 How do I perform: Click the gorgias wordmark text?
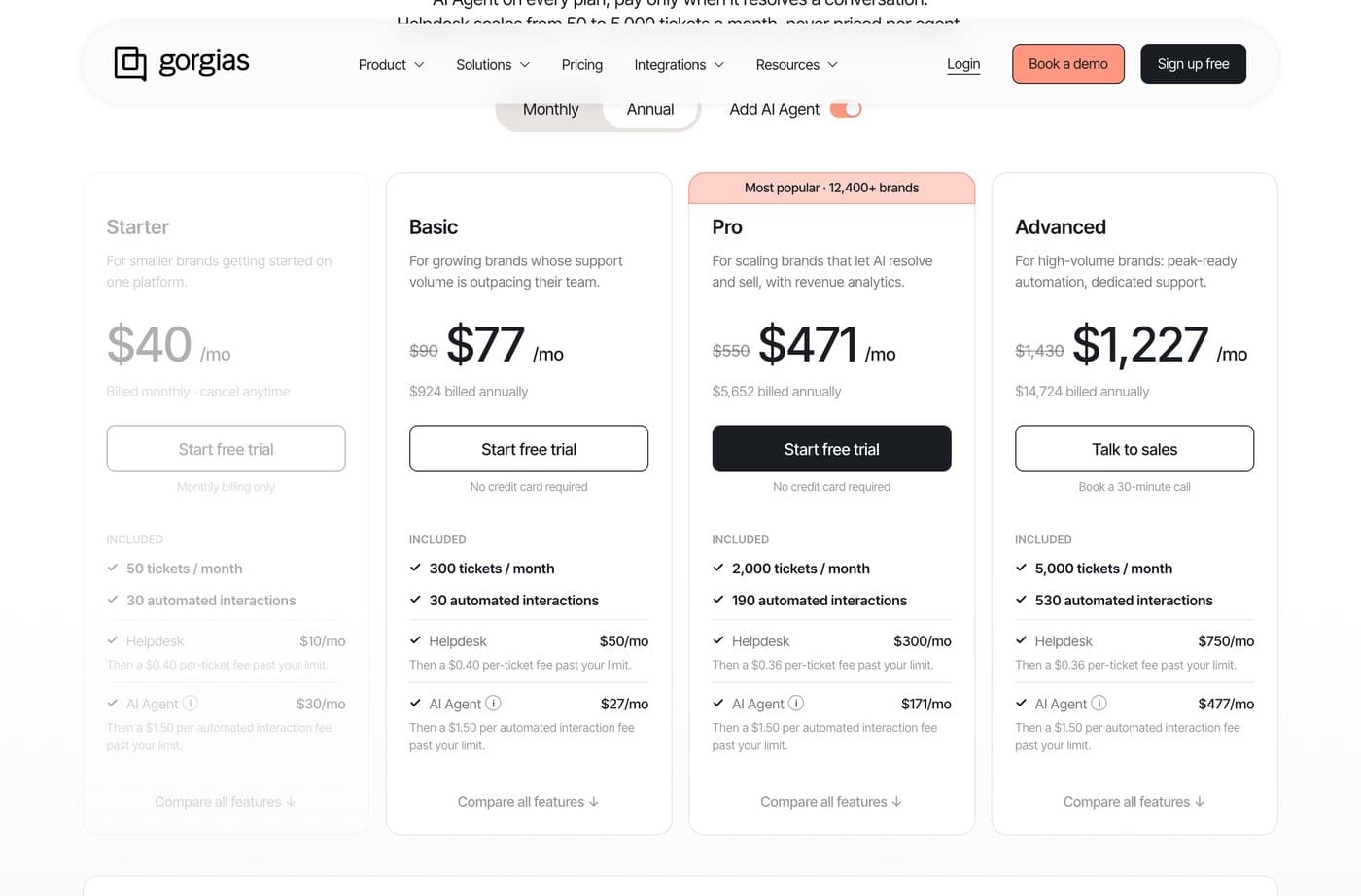coord(204,62)
